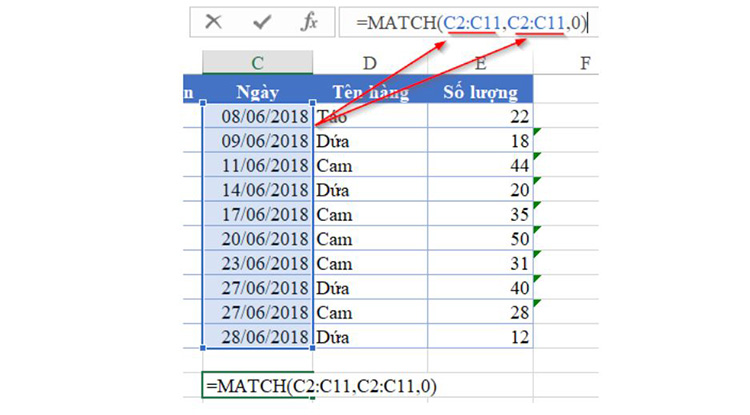Select date cell 28/06/2018
750x415 pixels.
tap(257, 337)
